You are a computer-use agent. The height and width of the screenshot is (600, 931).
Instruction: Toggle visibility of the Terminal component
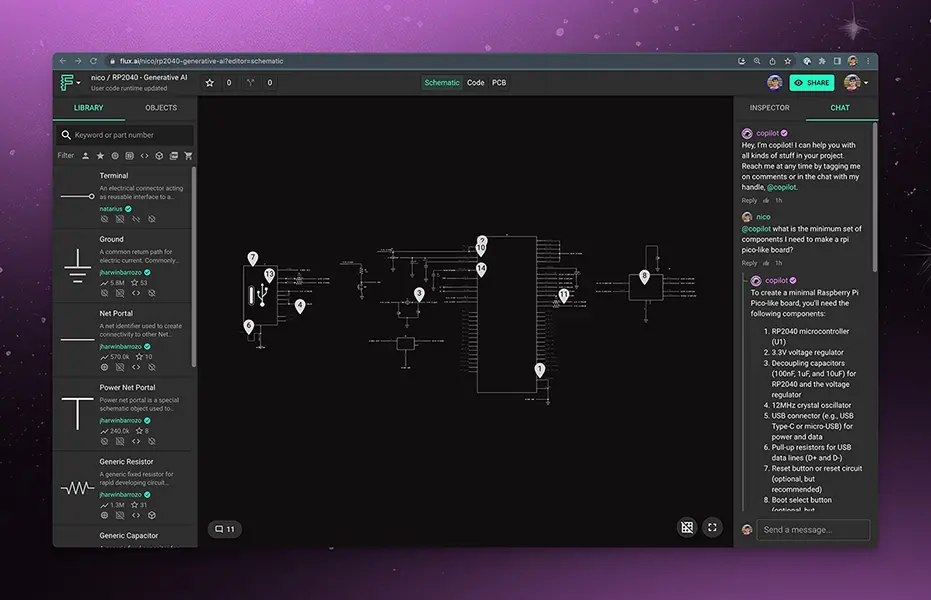coord(105,219)
